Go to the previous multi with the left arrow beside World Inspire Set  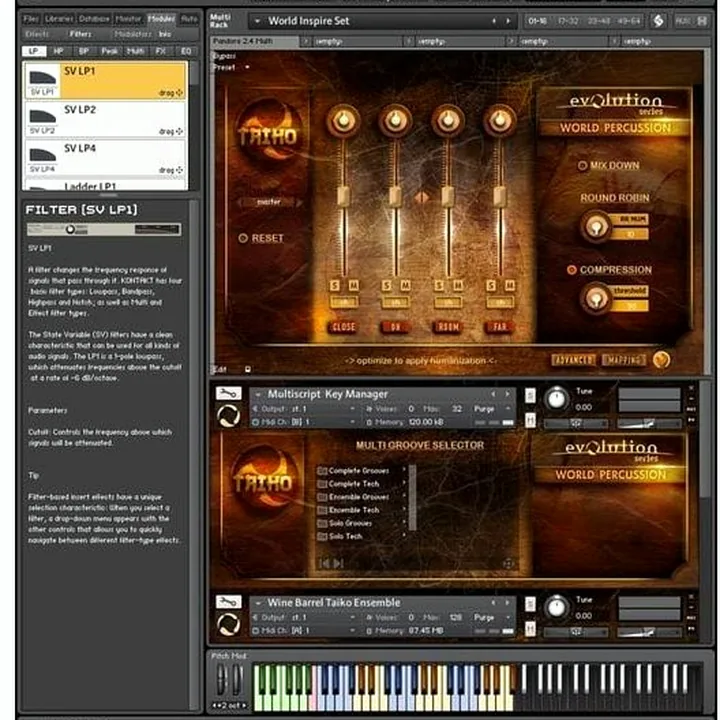(494, 21)
